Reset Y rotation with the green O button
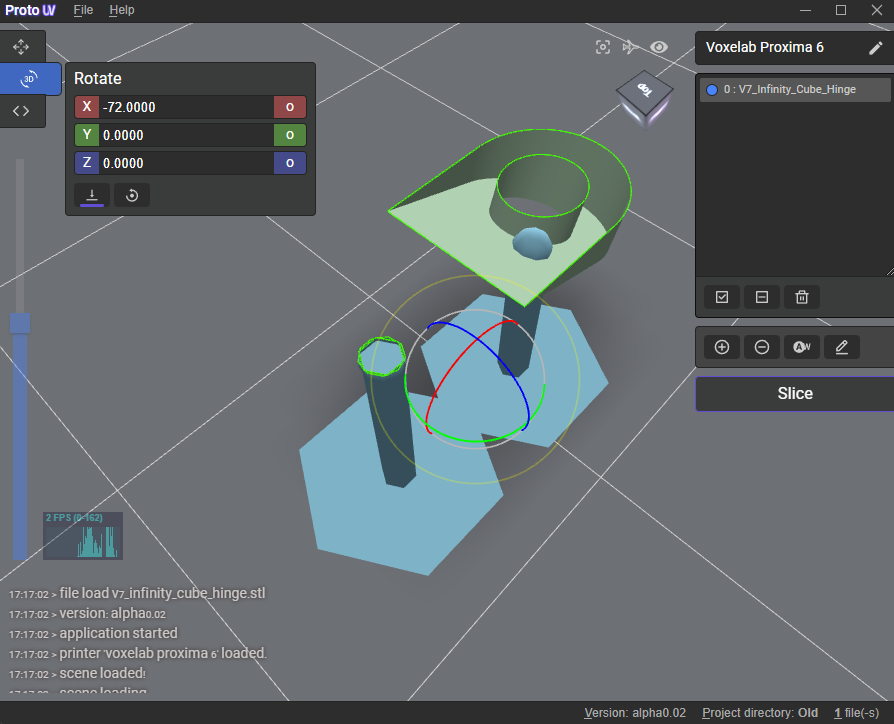894x724 pixels. [290, 135]
